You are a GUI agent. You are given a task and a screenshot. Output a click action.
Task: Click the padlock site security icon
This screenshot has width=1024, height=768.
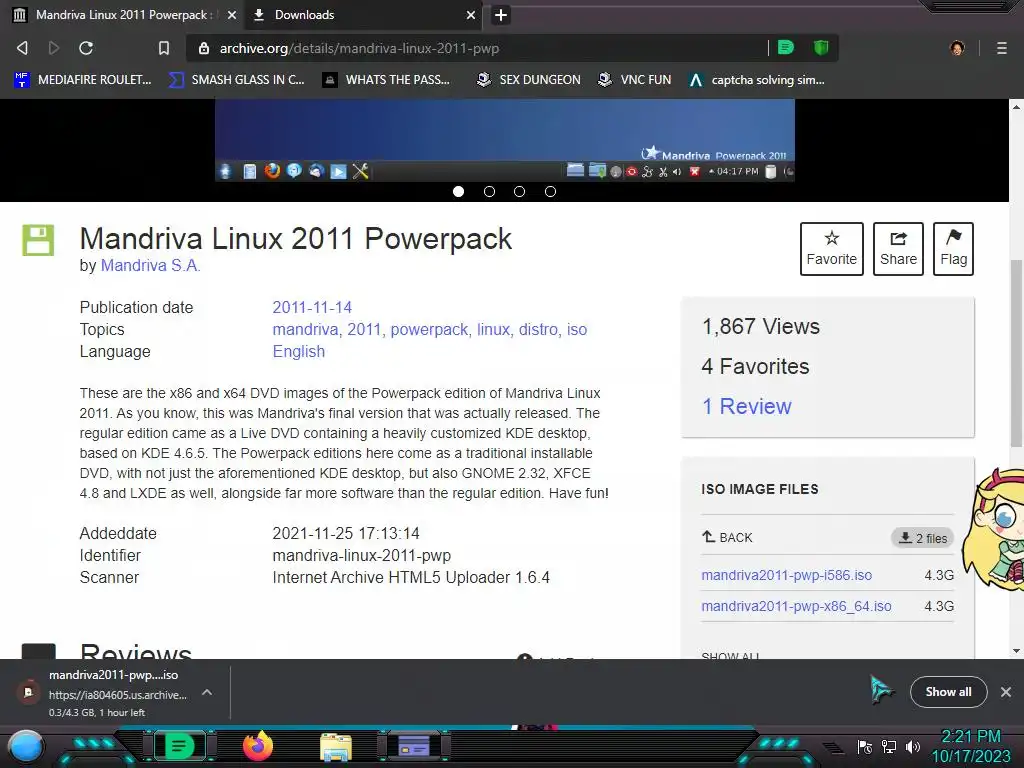tap(204, 48)
